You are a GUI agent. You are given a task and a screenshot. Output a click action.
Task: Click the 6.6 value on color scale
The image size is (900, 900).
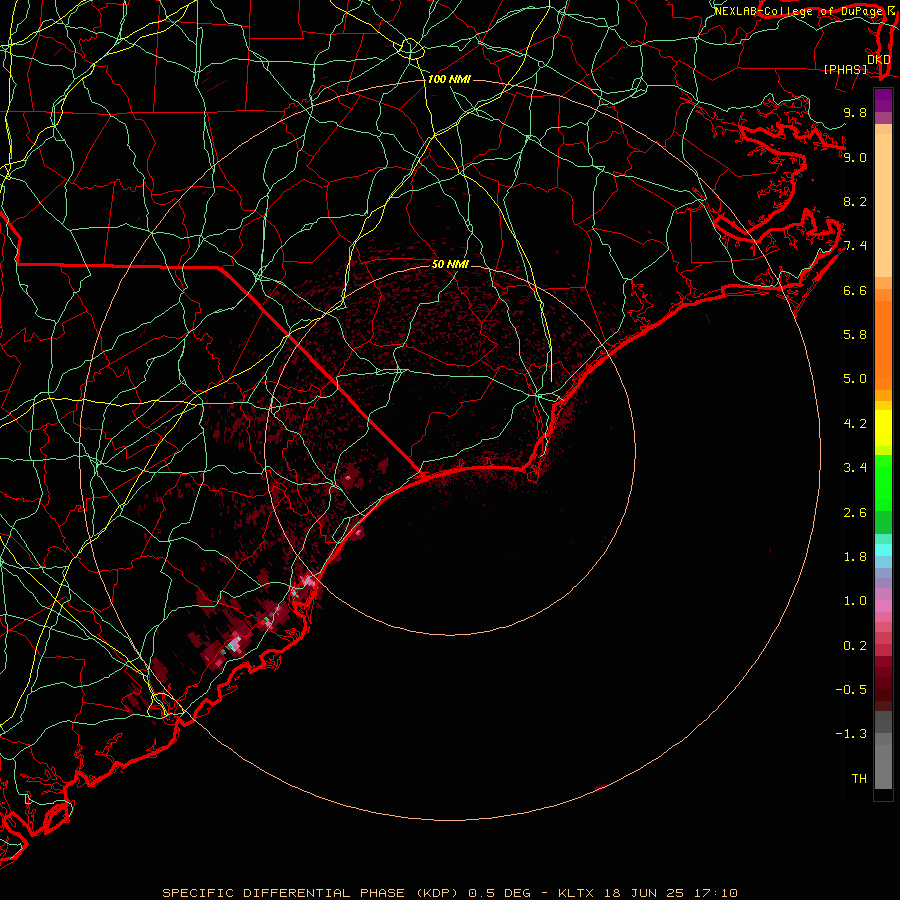(x=855, y=290)
